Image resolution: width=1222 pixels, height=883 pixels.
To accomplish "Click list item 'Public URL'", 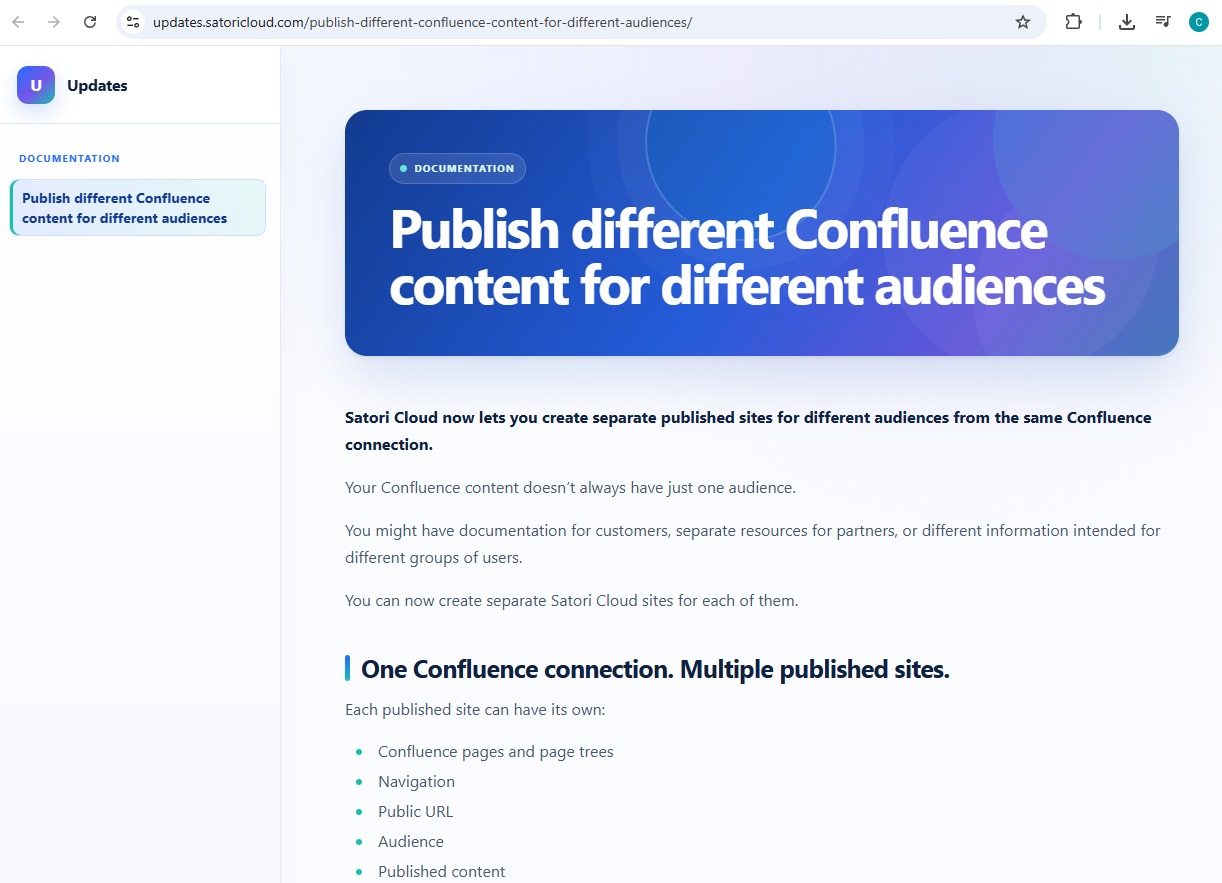I will pos(415,812).
